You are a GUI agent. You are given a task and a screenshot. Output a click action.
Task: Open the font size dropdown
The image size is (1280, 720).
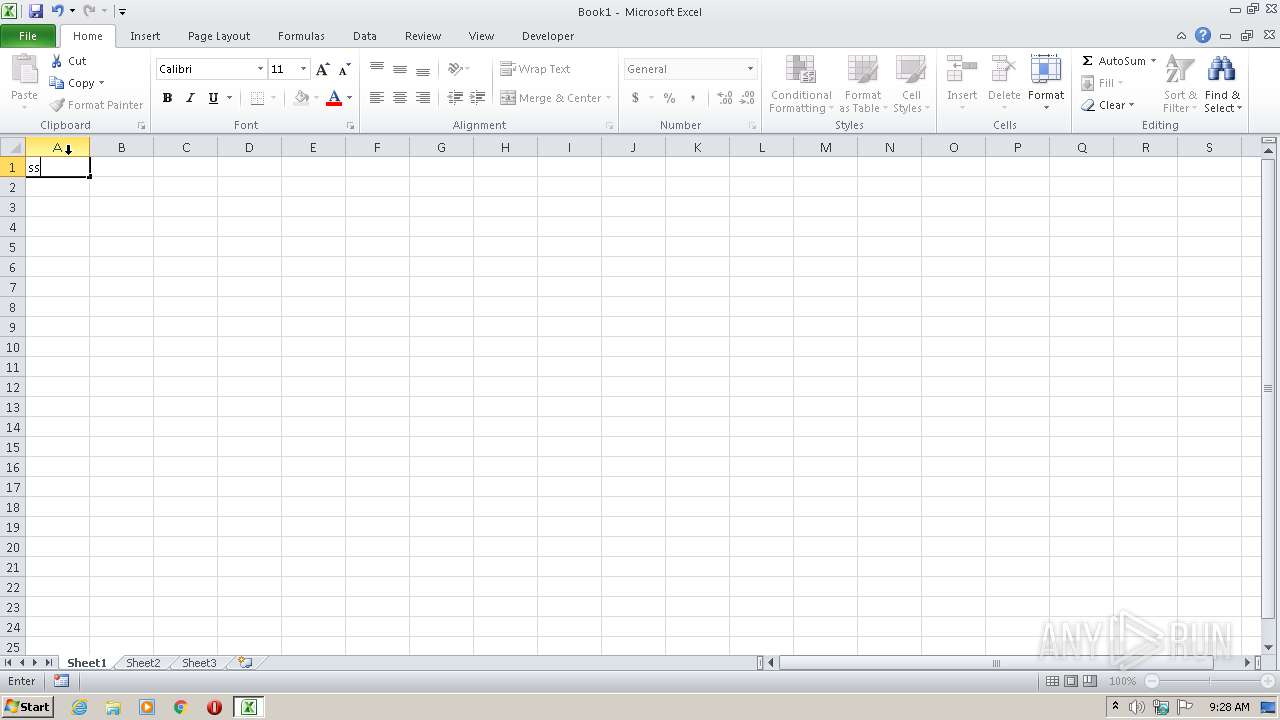(x=303, y=69)
